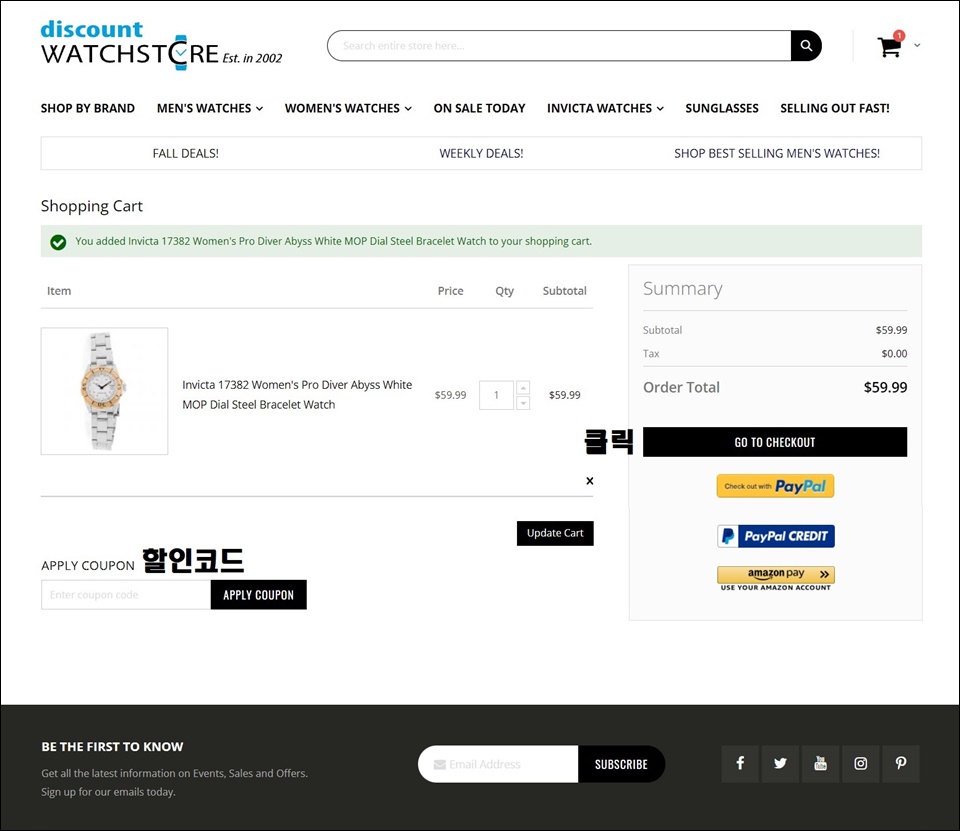Image resolution: width=960 pixels, height=831 pixels.
Task: Click the Summary panel heading
Action: 683,288
